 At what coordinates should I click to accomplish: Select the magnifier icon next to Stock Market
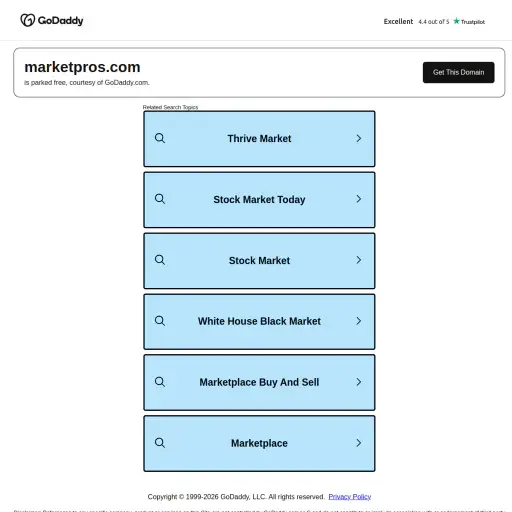pyautogui.click(x=160, y=260)
